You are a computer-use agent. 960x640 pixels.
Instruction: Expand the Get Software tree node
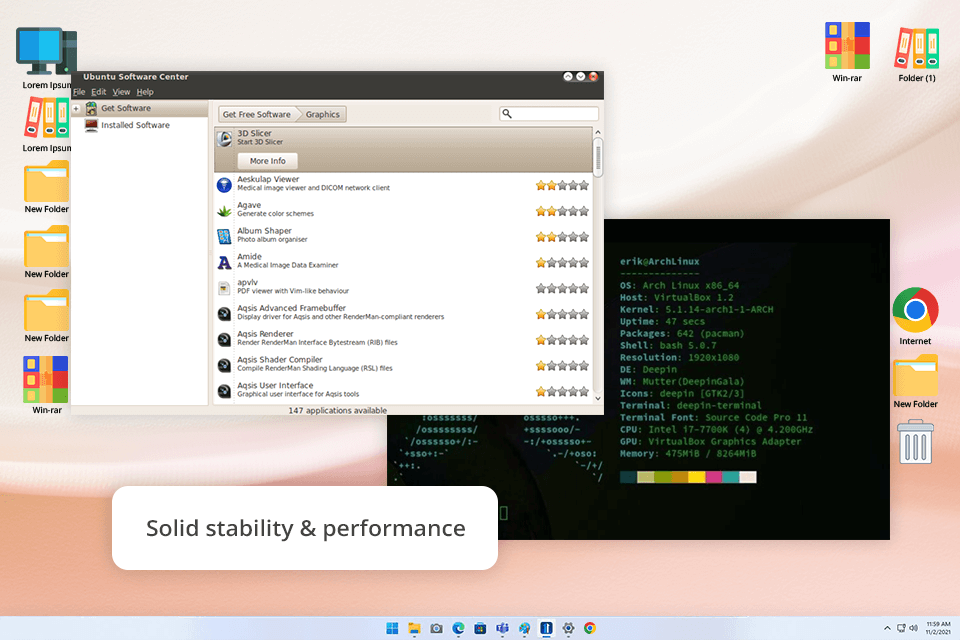[x=76, y=108]
